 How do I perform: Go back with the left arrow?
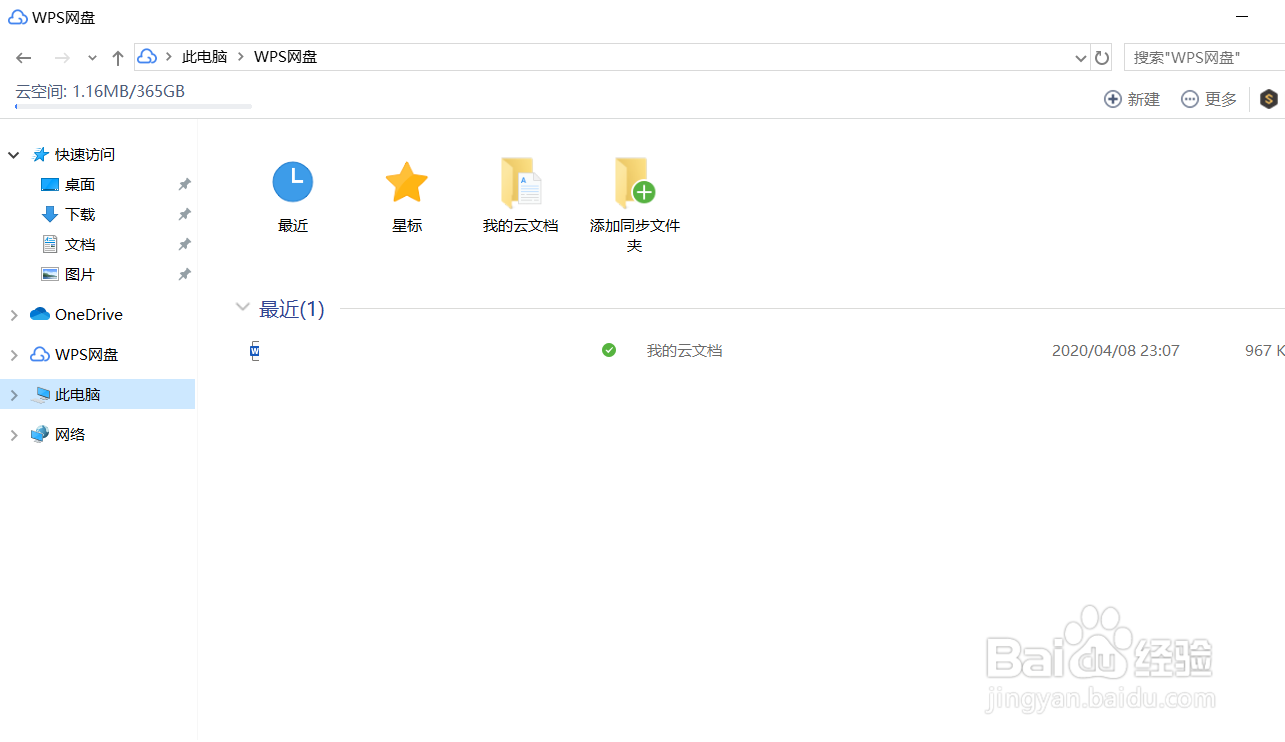click(x=24, y=58)
